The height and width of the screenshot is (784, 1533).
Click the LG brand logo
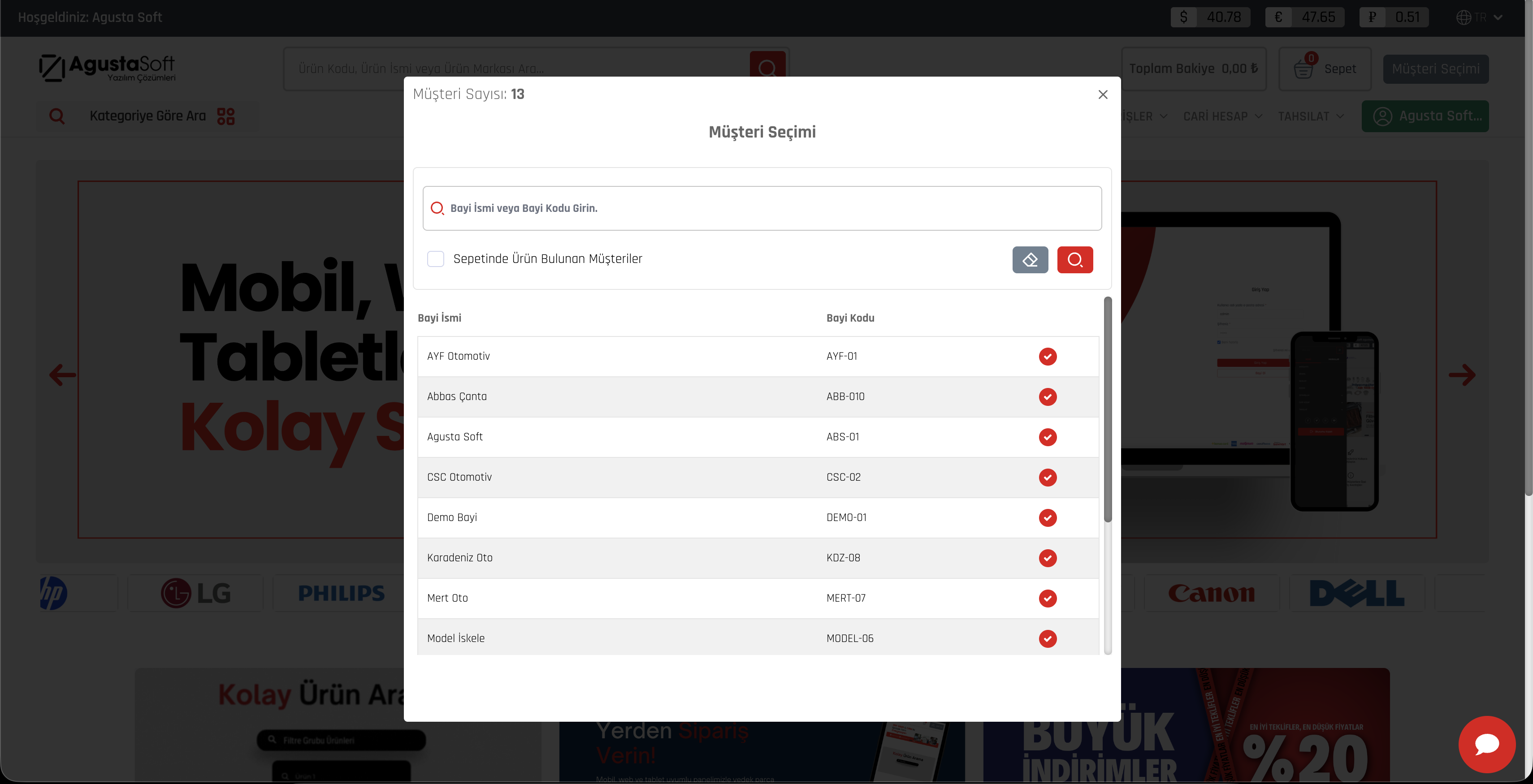pyautogui.click(x=196, y=593)
